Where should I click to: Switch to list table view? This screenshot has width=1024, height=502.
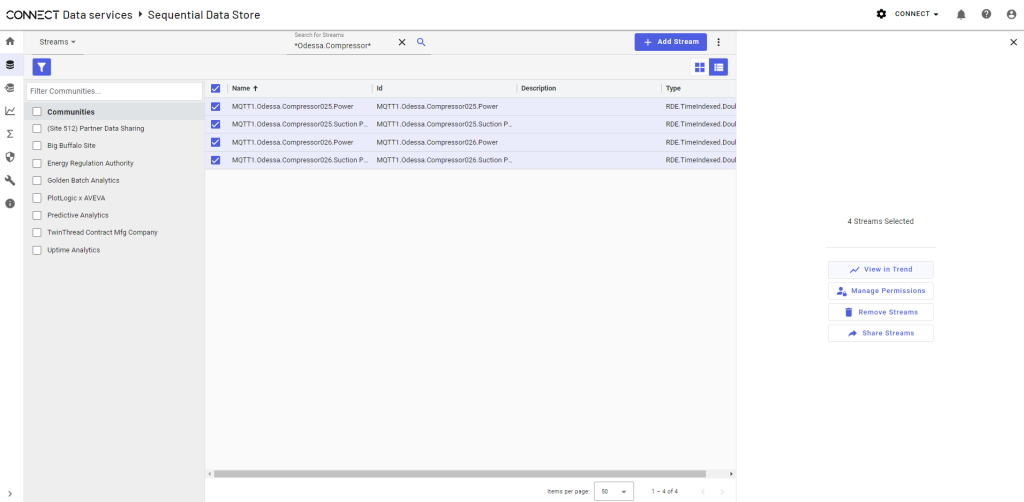click(x=718, y=67)
